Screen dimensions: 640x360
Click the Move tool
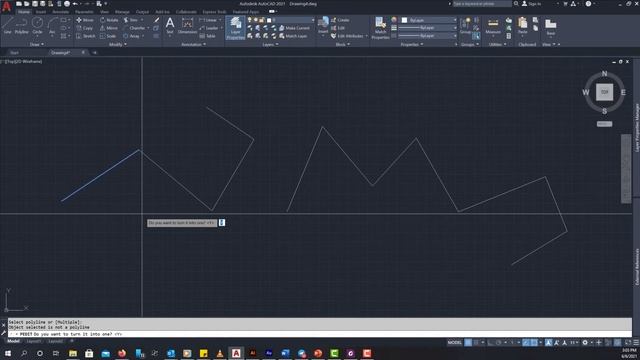coord(85,20)
